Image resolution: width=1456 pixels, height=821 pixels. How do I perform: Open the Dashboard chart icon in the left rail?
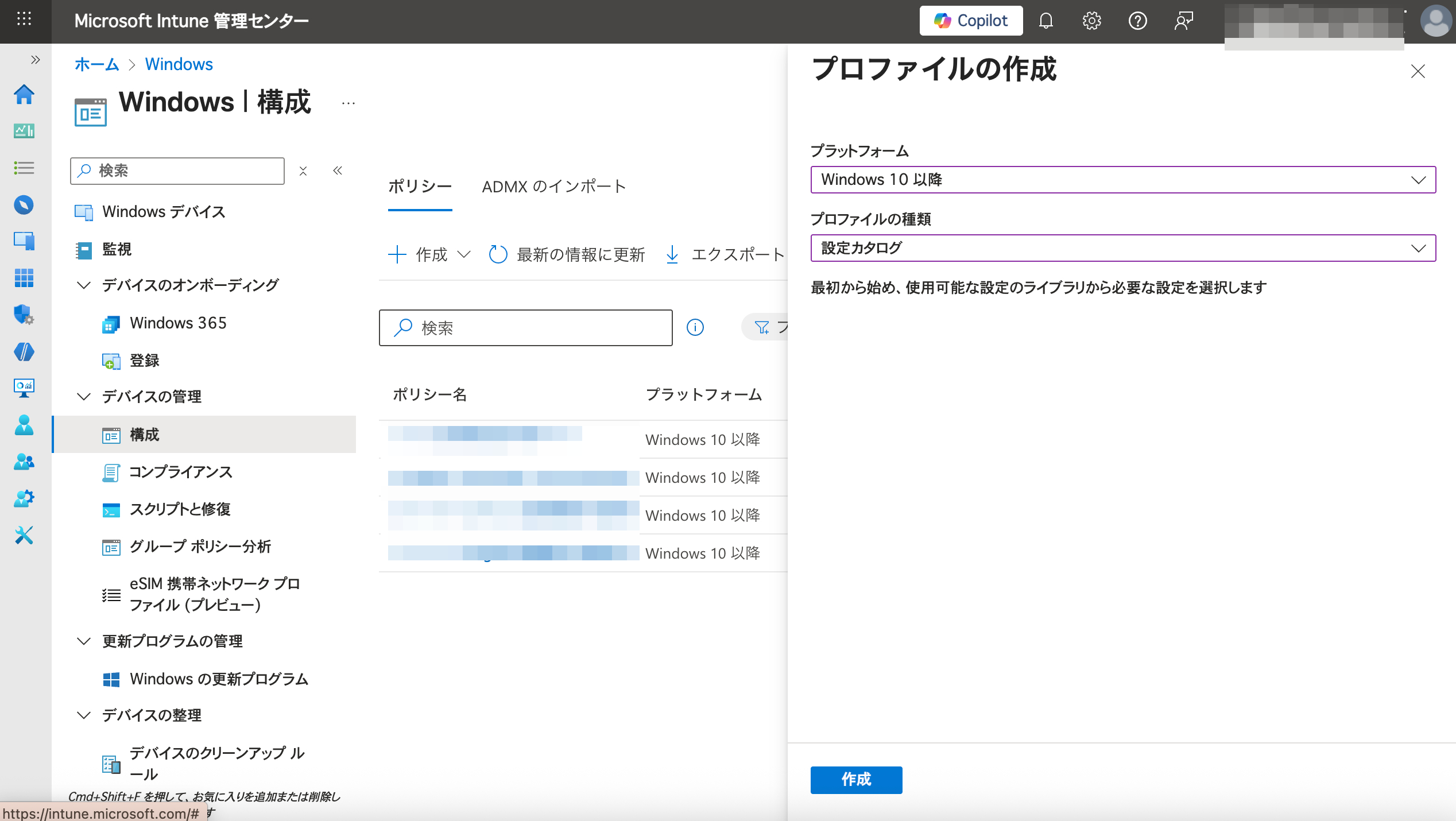pyautogui.click(x=24, y=131)
